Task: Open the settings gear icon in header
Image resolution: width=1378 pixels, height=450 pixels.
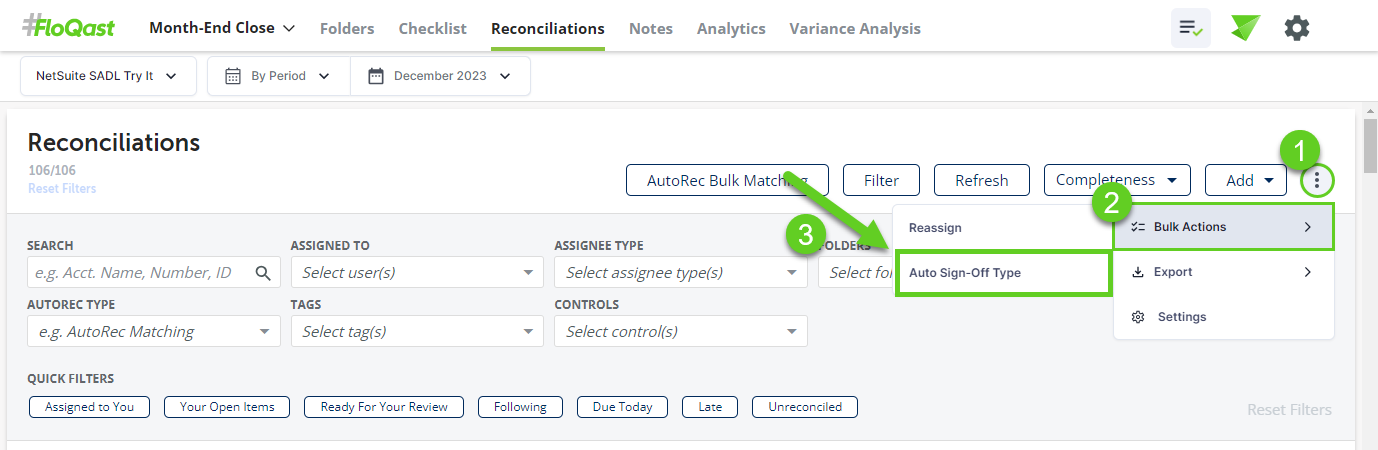Action: [1297, 28]
